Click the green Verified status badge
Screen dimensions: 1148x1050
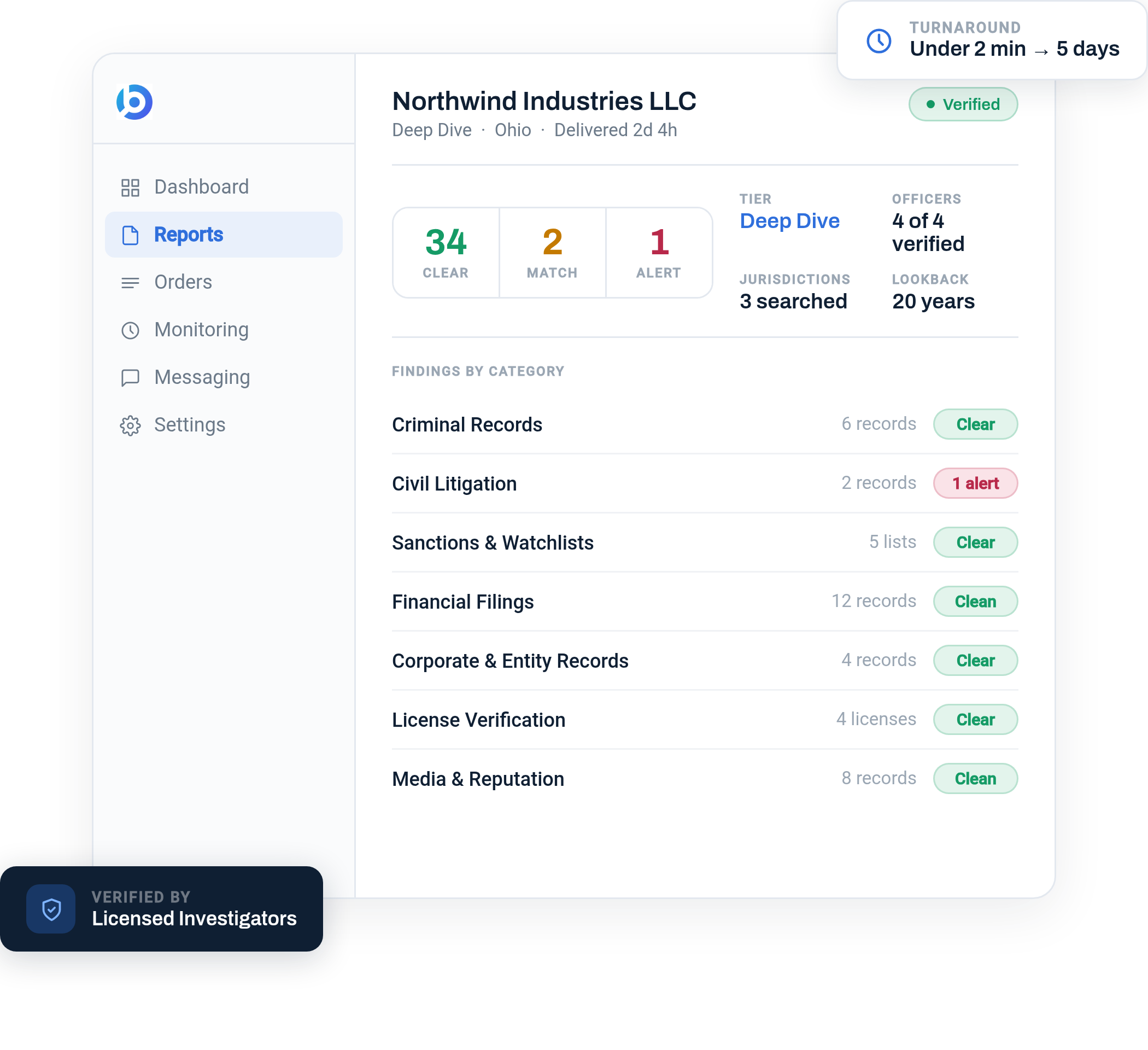pyautogui.click(x=963, y=104)
